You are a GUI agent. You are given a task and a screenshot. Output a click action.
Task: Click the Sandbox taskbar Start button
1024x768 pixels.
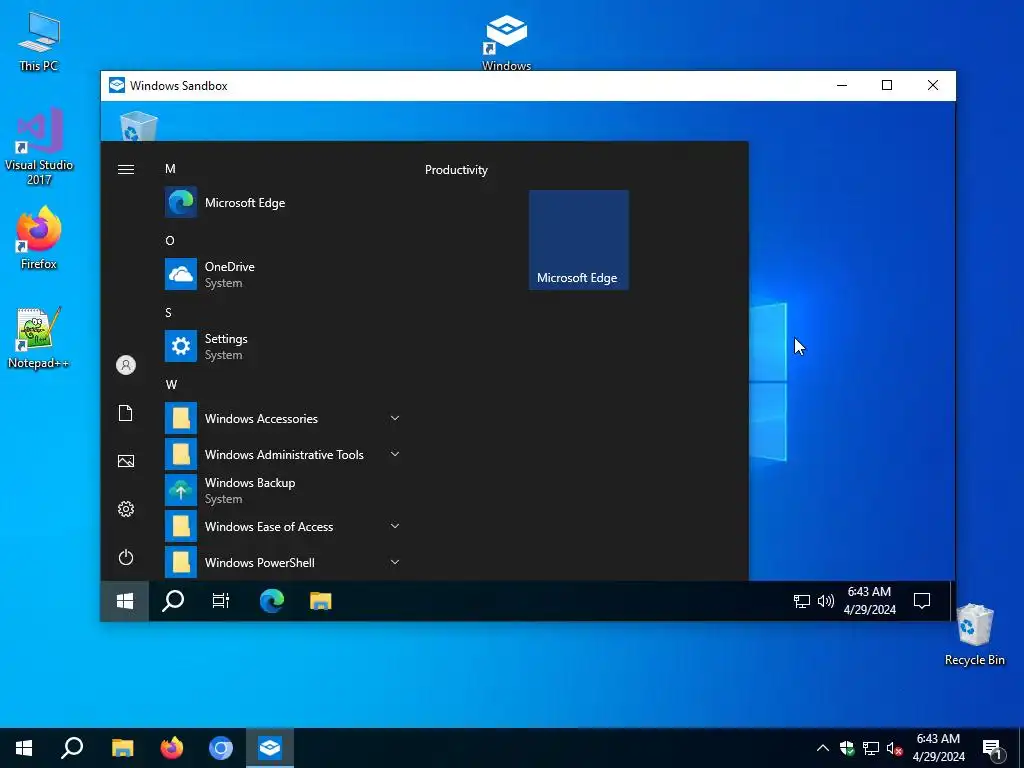125,601
